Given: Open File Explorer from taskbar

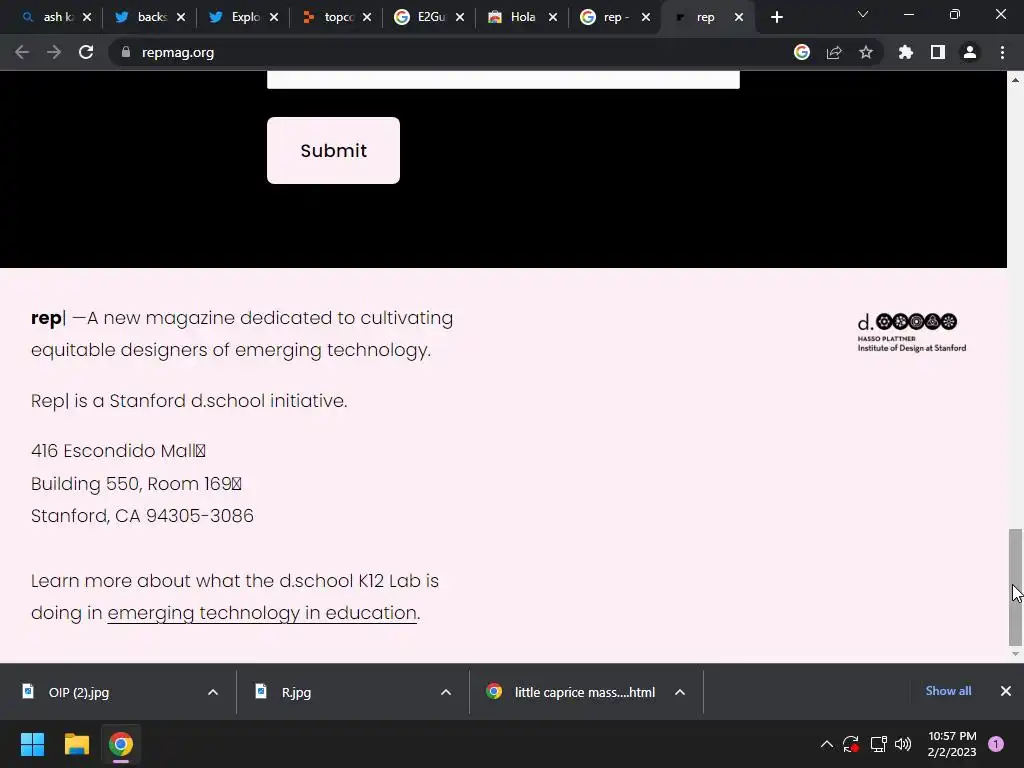Looking at the screenshot, I should (x=76, y=744).
